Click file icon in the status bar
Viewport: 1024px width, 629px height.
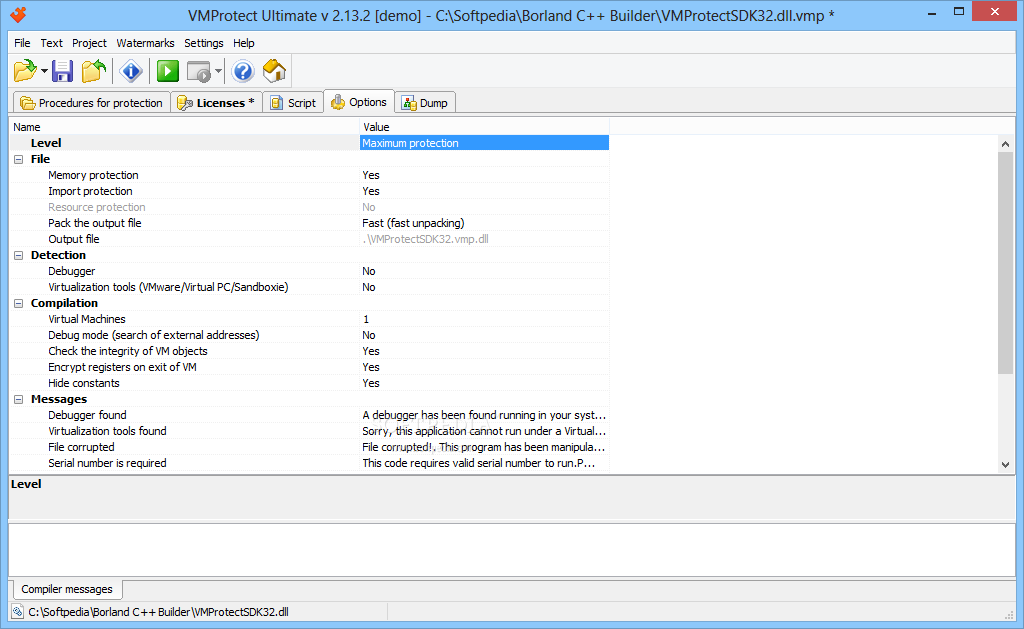point(18,612)
